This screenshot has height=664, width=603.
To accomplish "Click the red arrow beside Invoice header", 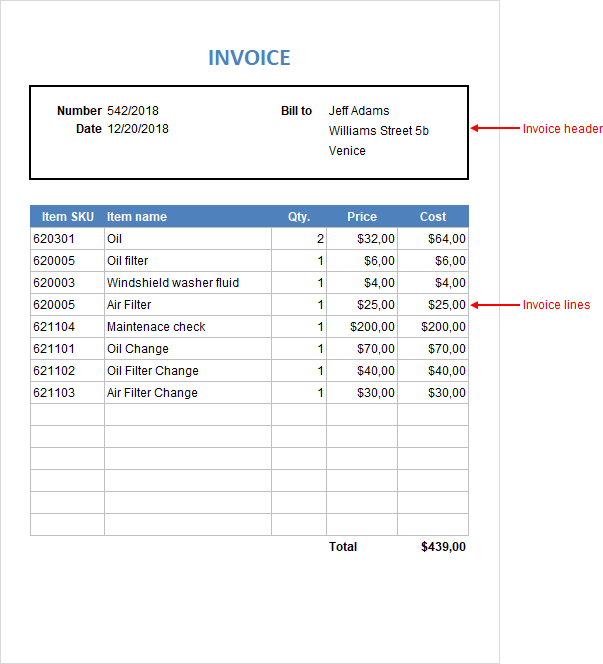I will pyautogui.click(x=493, y=129).
